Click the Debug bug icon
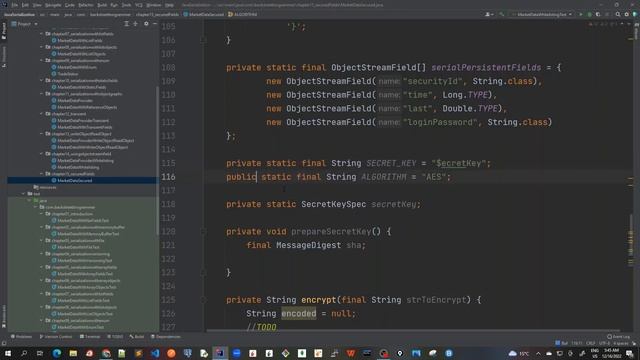 pos(589,14)
